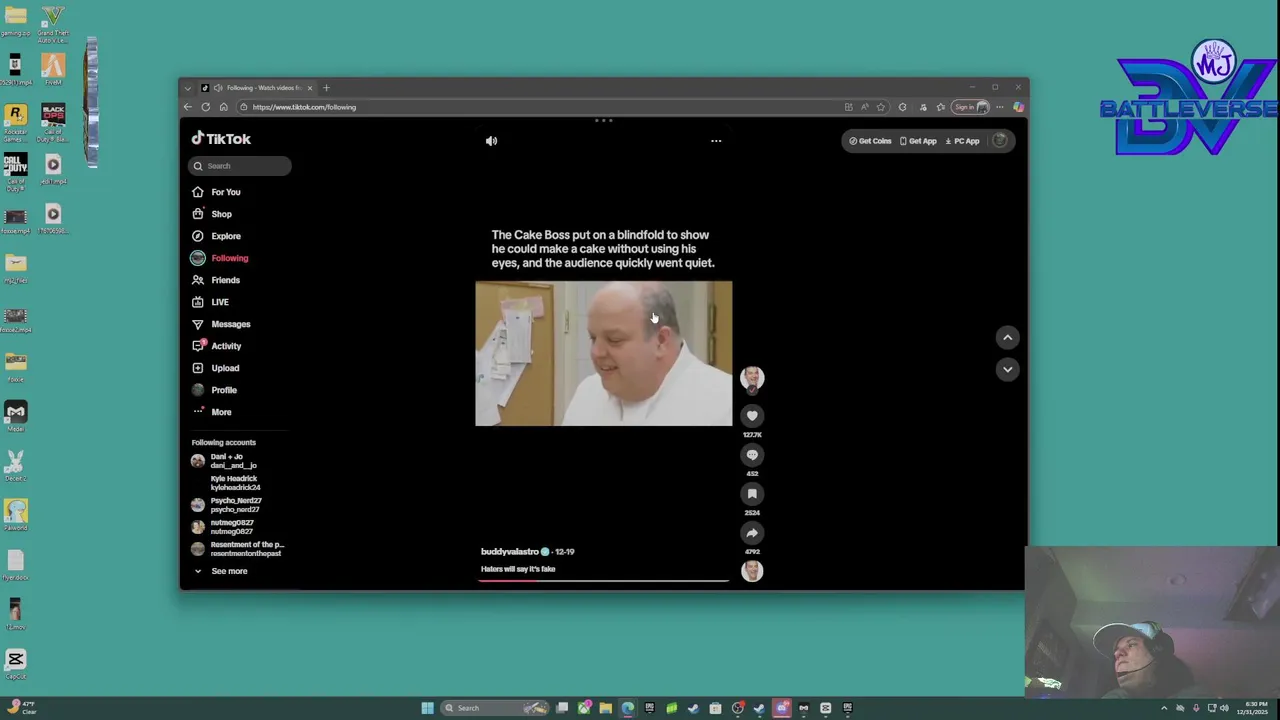Open the video's three-dot options menu
1280x720 pixels.
click(x=716, y=141)
